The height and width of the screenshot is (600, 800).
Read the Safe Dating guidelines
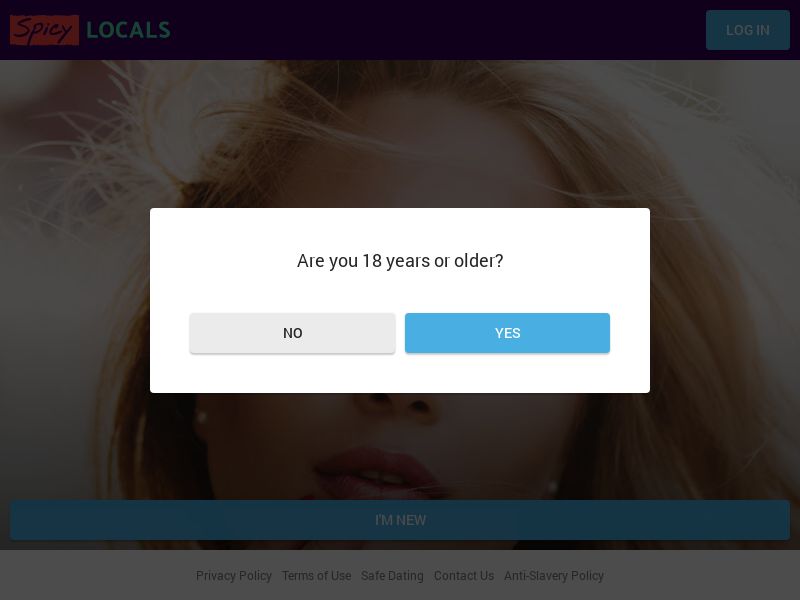pos(392,576)
